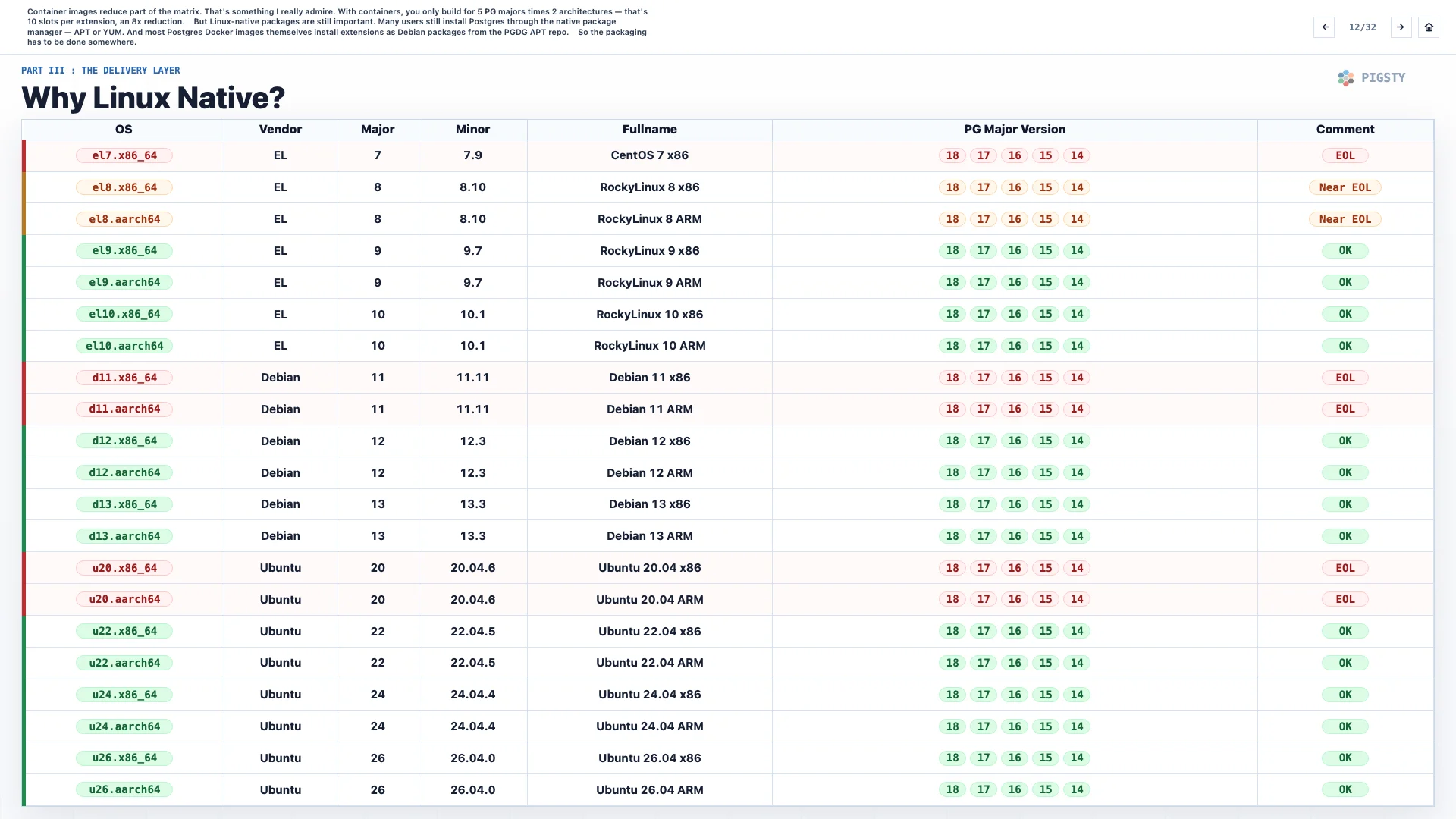Click the EOL badge in d11.aarch64 row
The image size is (1456, 819).
(x=1345, y=409)
